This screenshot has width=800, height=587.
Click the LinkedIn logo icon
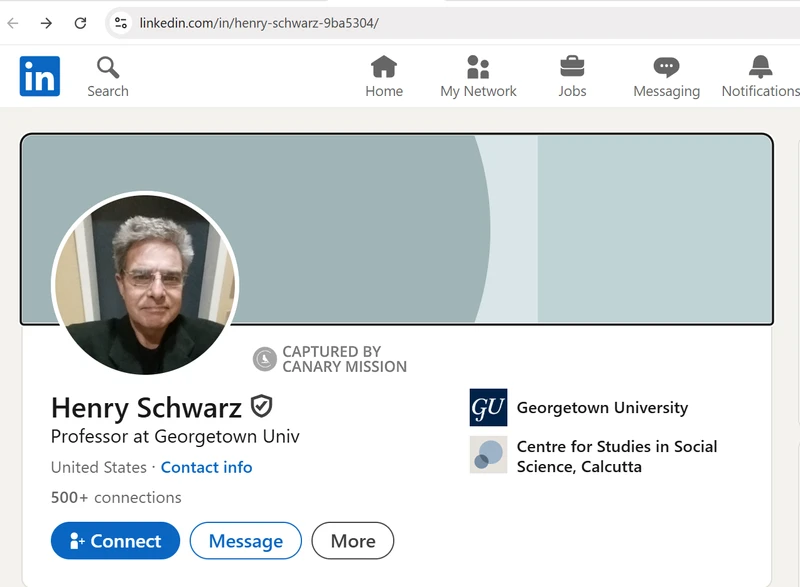[x=40, y=76]
